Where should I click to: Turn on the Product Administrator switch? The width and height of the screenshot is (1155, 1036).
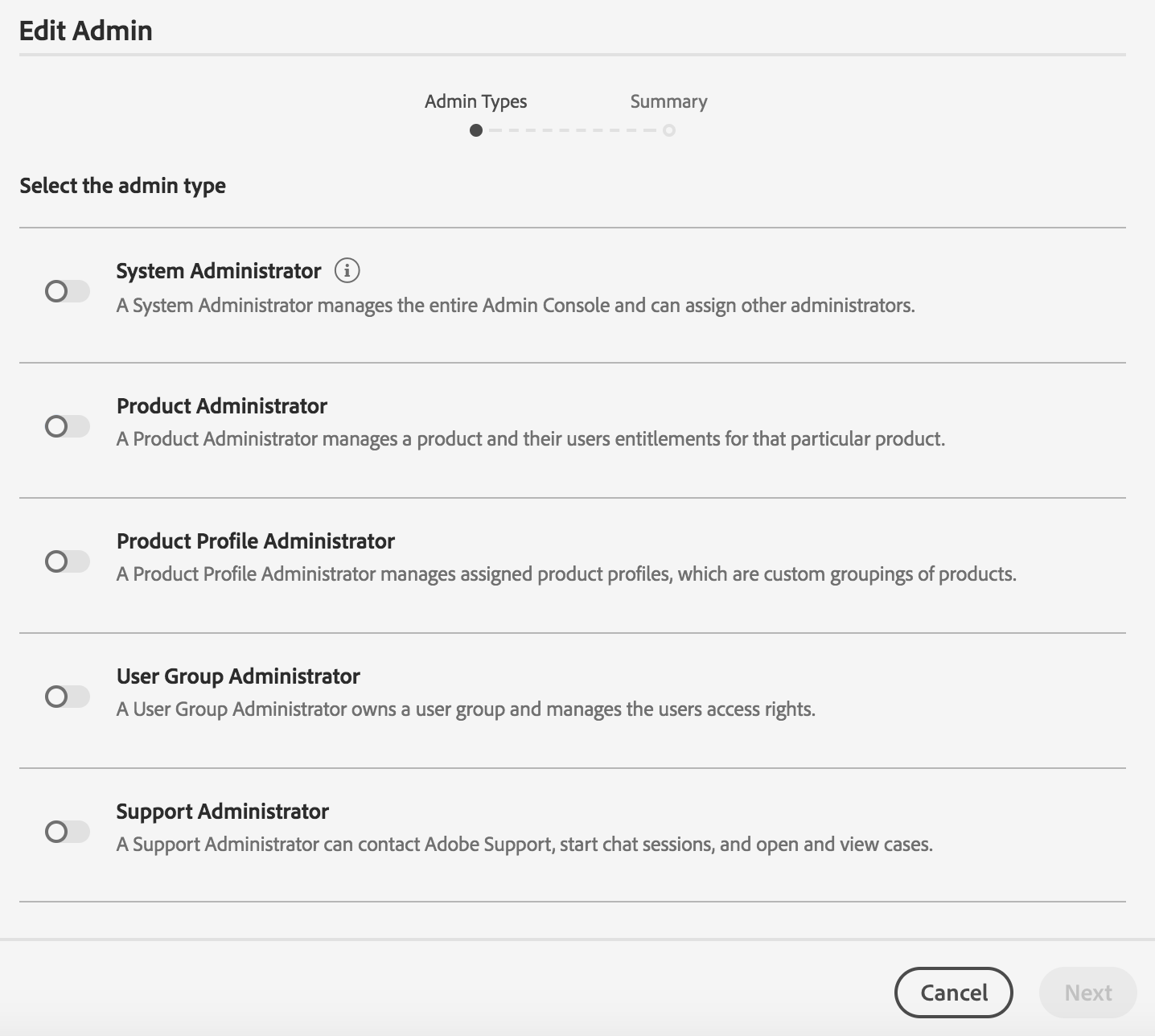pyautogui.click(x=68, y=426)
